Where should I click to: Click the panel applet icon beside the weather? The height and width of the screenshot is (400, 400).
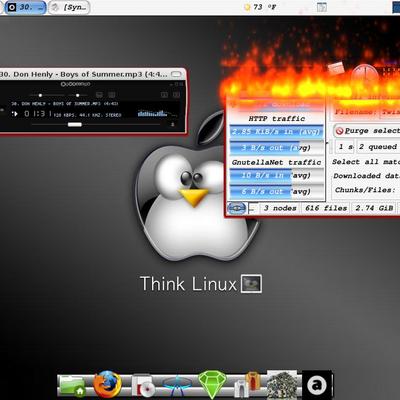click(322, 7)
